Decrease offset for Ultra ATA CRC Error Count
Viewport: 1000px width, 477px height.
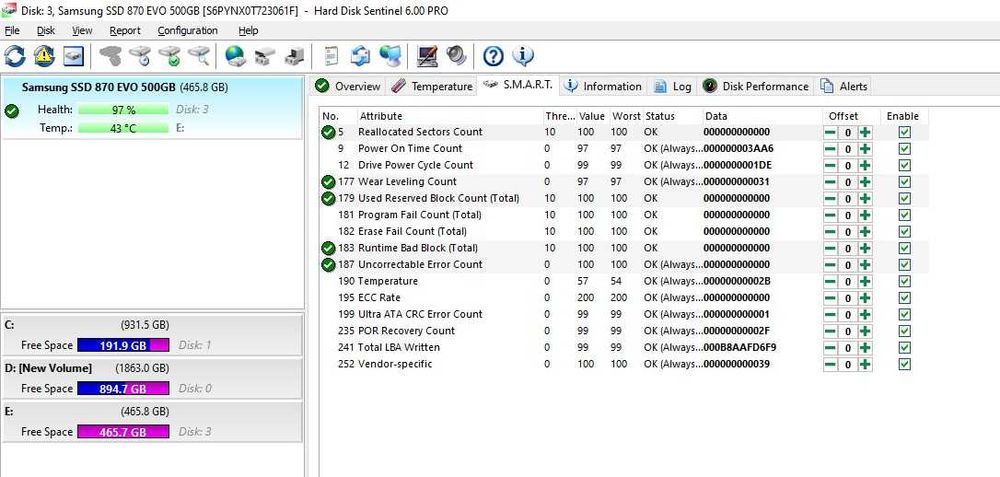coord(830,315)
